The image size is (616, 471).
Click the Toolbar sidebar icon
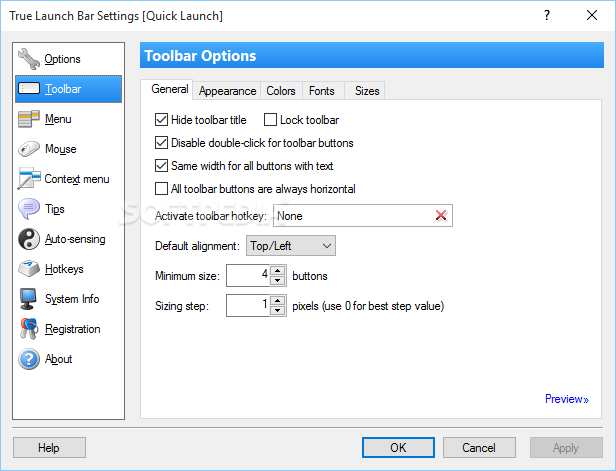tap(29, 89)
